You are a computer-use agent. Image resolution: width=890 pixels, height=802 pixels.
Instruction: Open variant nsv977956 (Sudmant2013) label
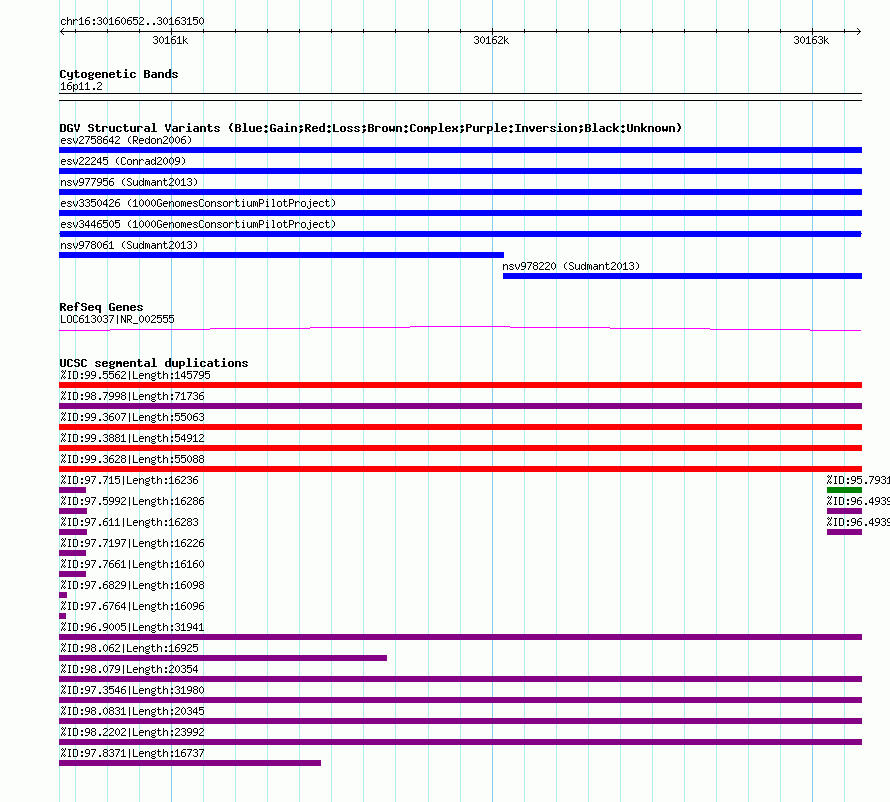point(129,182)
